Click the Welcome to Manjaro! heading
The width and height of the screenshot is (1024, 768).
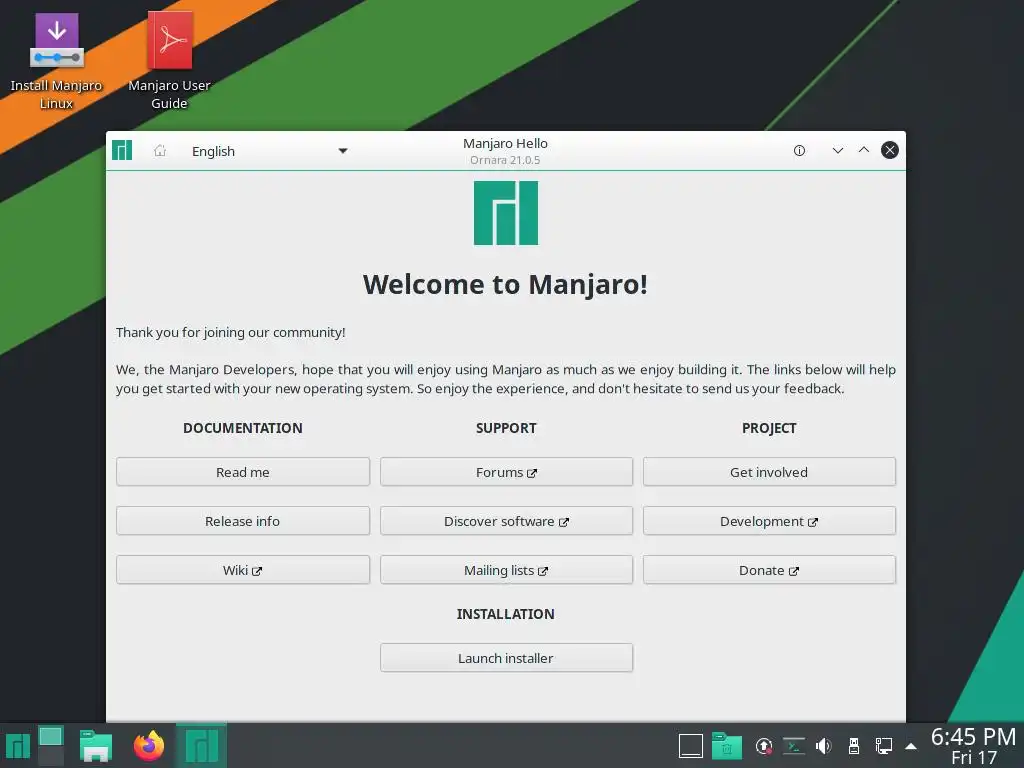point(505,284)
